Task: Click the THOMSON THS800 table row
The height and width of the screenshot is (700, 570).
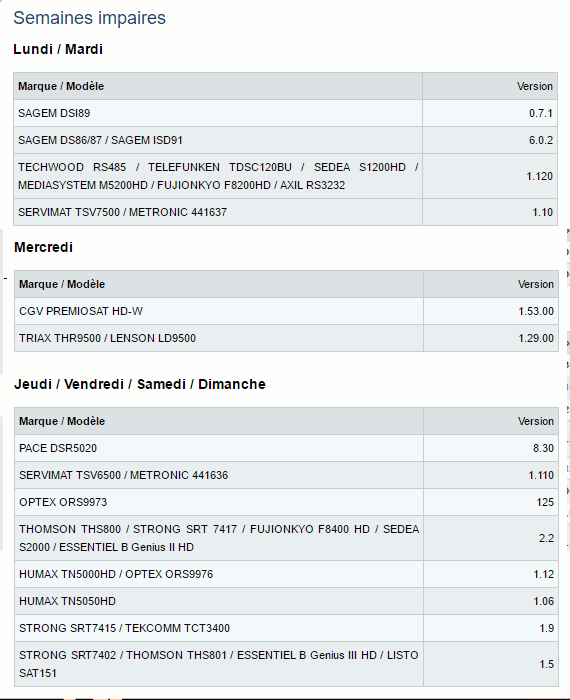Action: pos(286,538)
